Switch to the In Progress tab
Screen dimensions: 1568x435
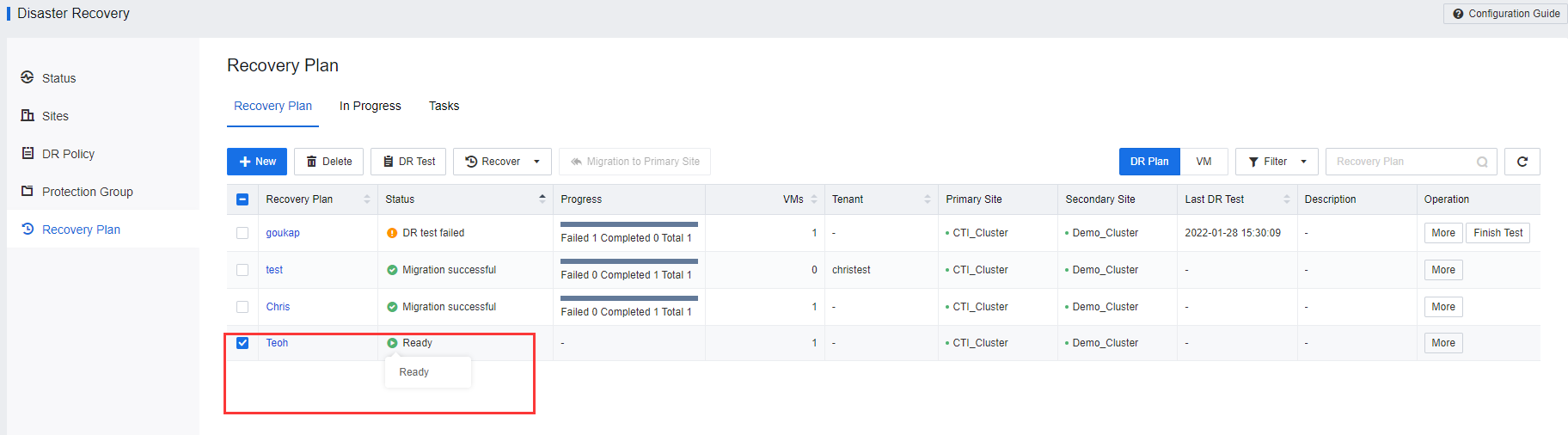pos(370,106)
